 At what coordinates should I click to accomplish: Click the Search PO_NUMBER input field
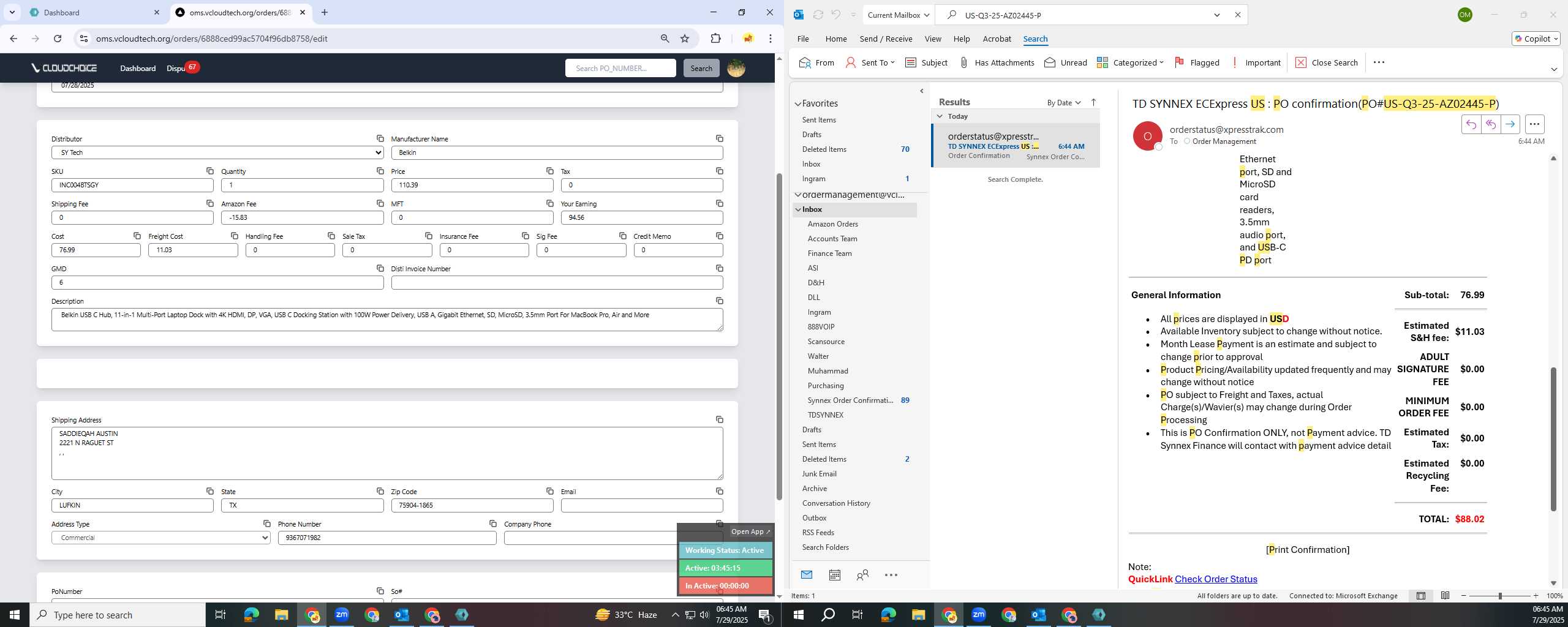coord(620,68)
